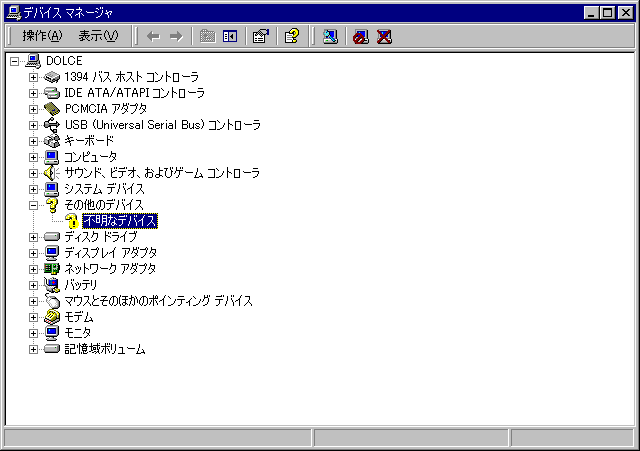Open the Properties toolbar icon
The width and height of the screenshot is (640, 451).
tap(261, 37)
